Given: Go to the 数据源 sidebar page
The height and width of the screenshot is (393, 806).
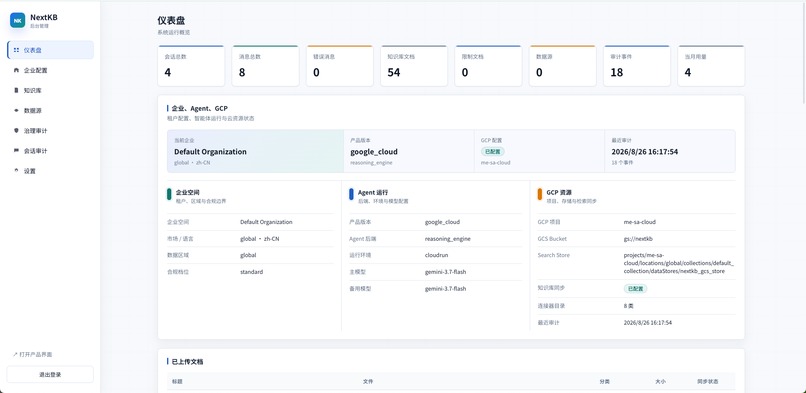Looking at the screenshot, I should tap(50, 110).
